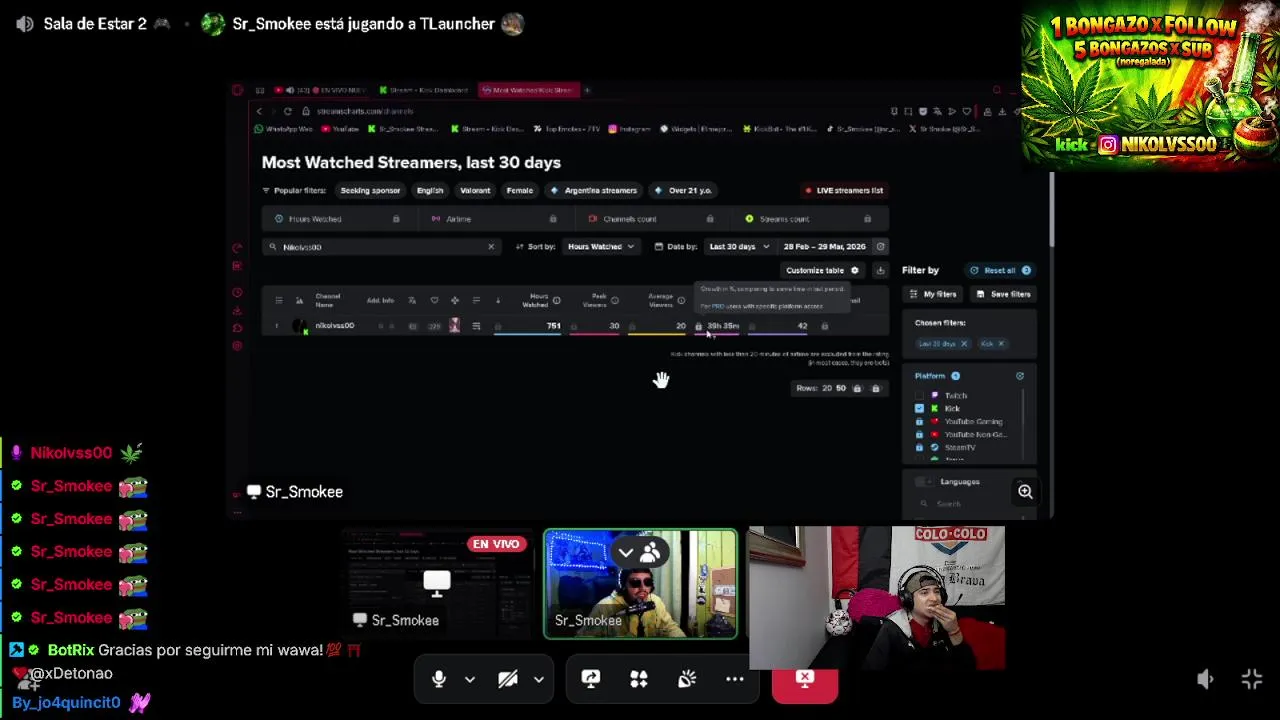Select the Seeking sponsor filter
The height and width of the screenshot is (720, 1280).
click(370, 190)
